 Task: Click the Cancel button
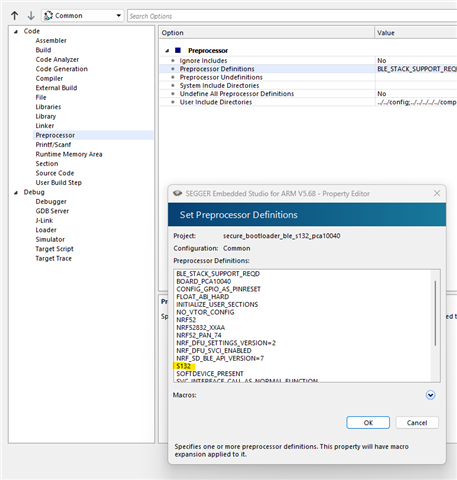417,423
